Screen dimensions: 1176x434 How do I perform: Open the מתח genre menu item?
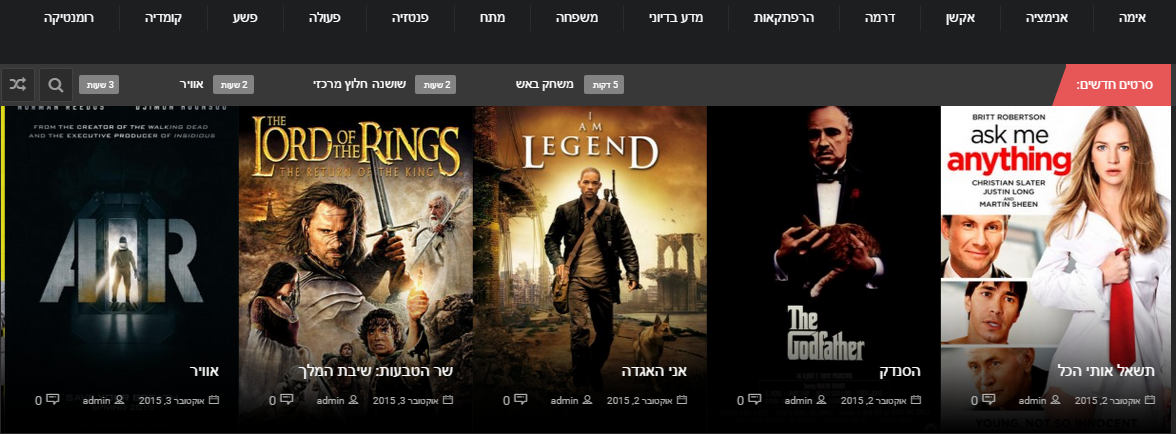pos(492,16)
